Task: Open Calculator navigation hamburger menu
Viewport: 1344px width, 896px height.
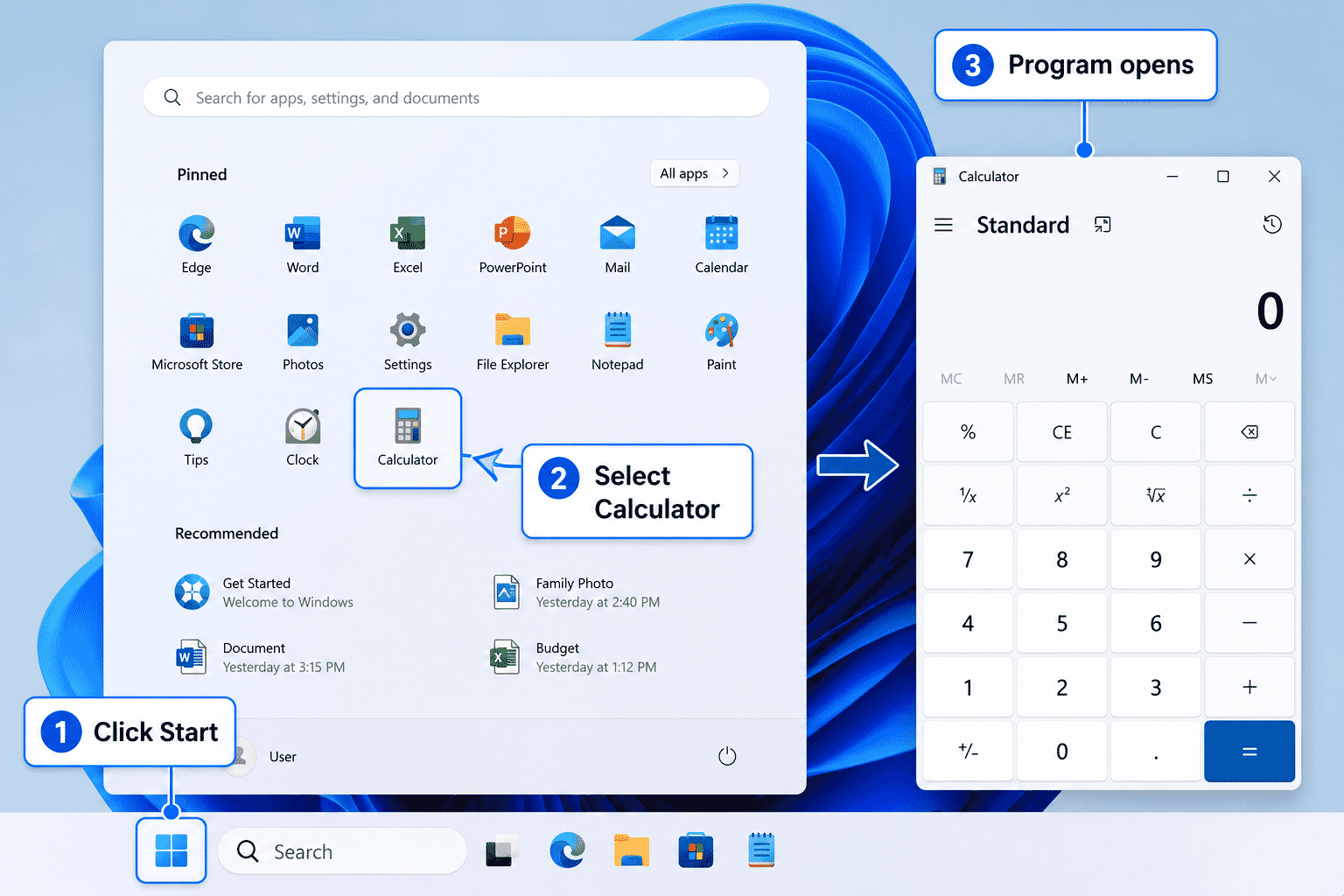Action: tap(943, 225)
